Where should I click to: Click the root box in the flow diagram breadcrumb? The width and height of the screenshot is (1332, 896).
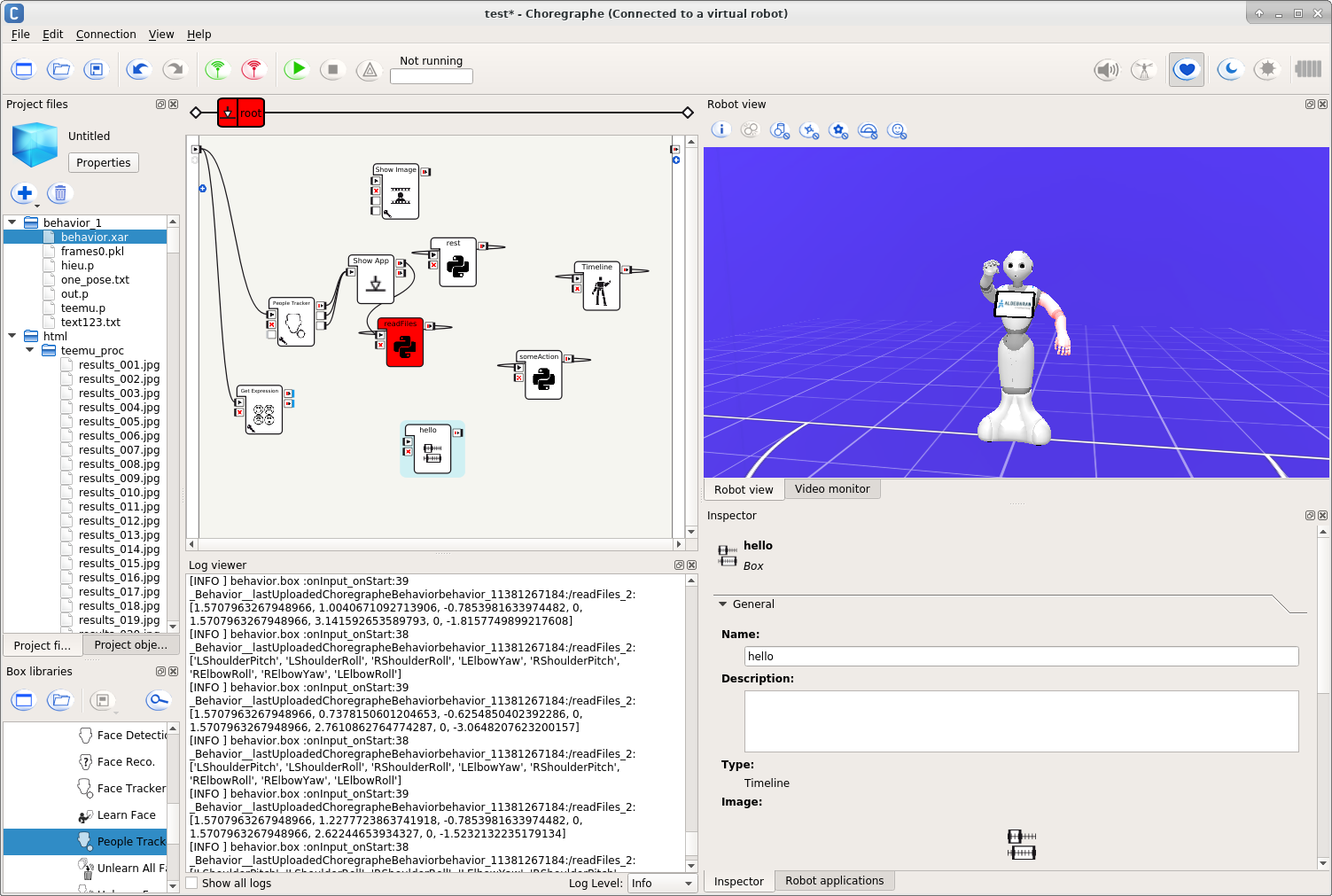241,113
